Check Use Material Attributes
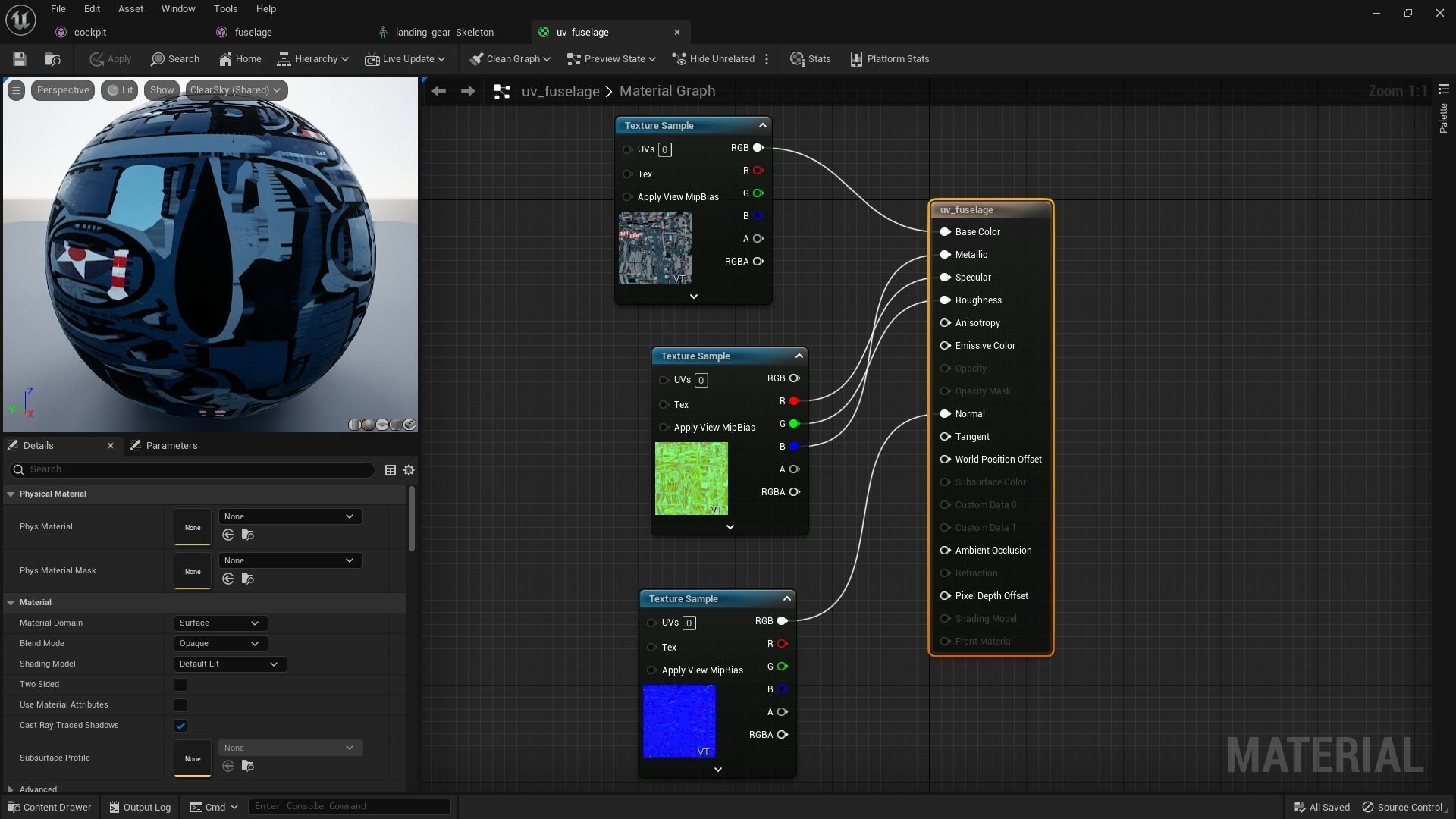This screenshot has width=1456, height=819. (180, 705)
